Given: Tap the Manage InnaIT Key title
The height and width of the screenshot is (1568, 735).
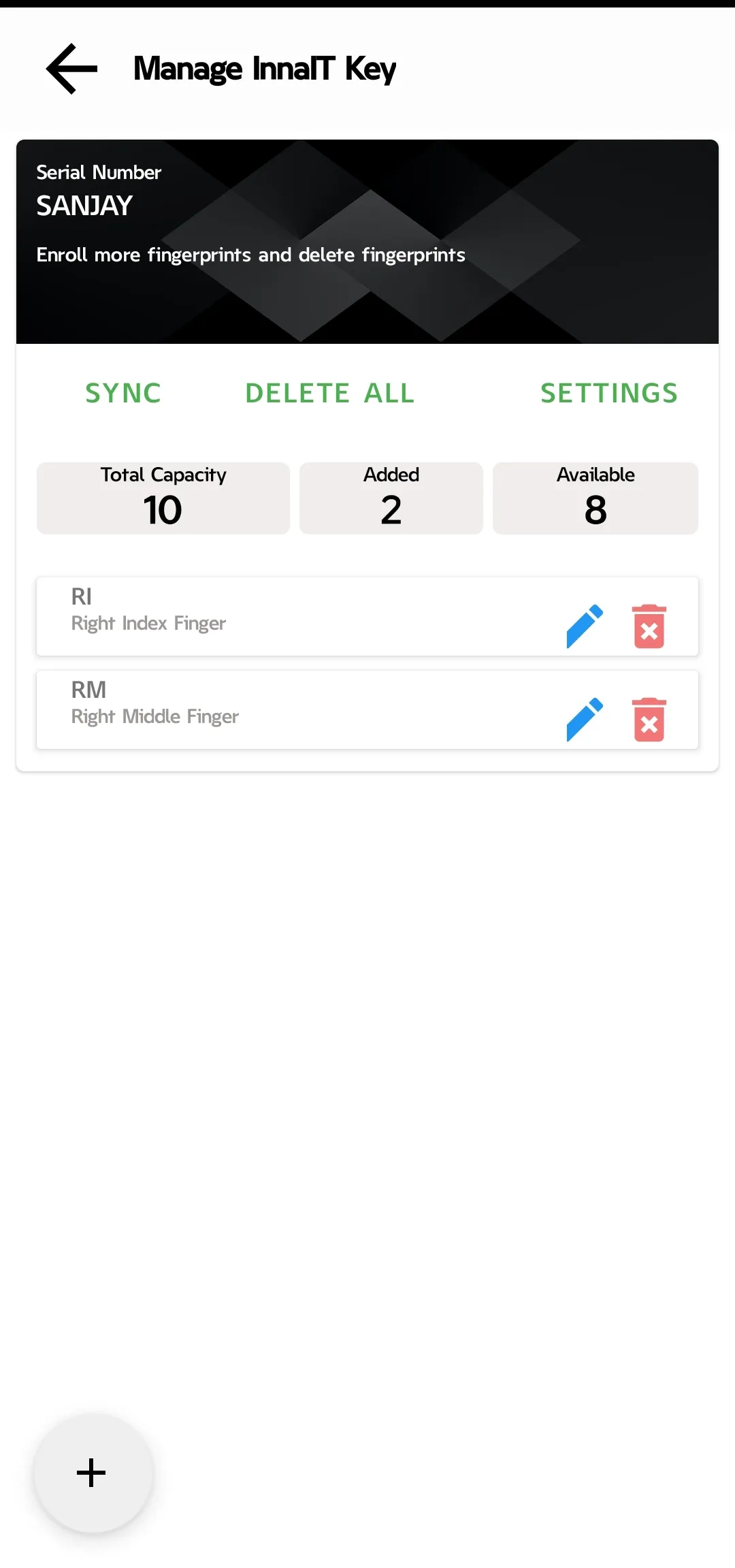Looking at the screenshot, I should point(265,69).
